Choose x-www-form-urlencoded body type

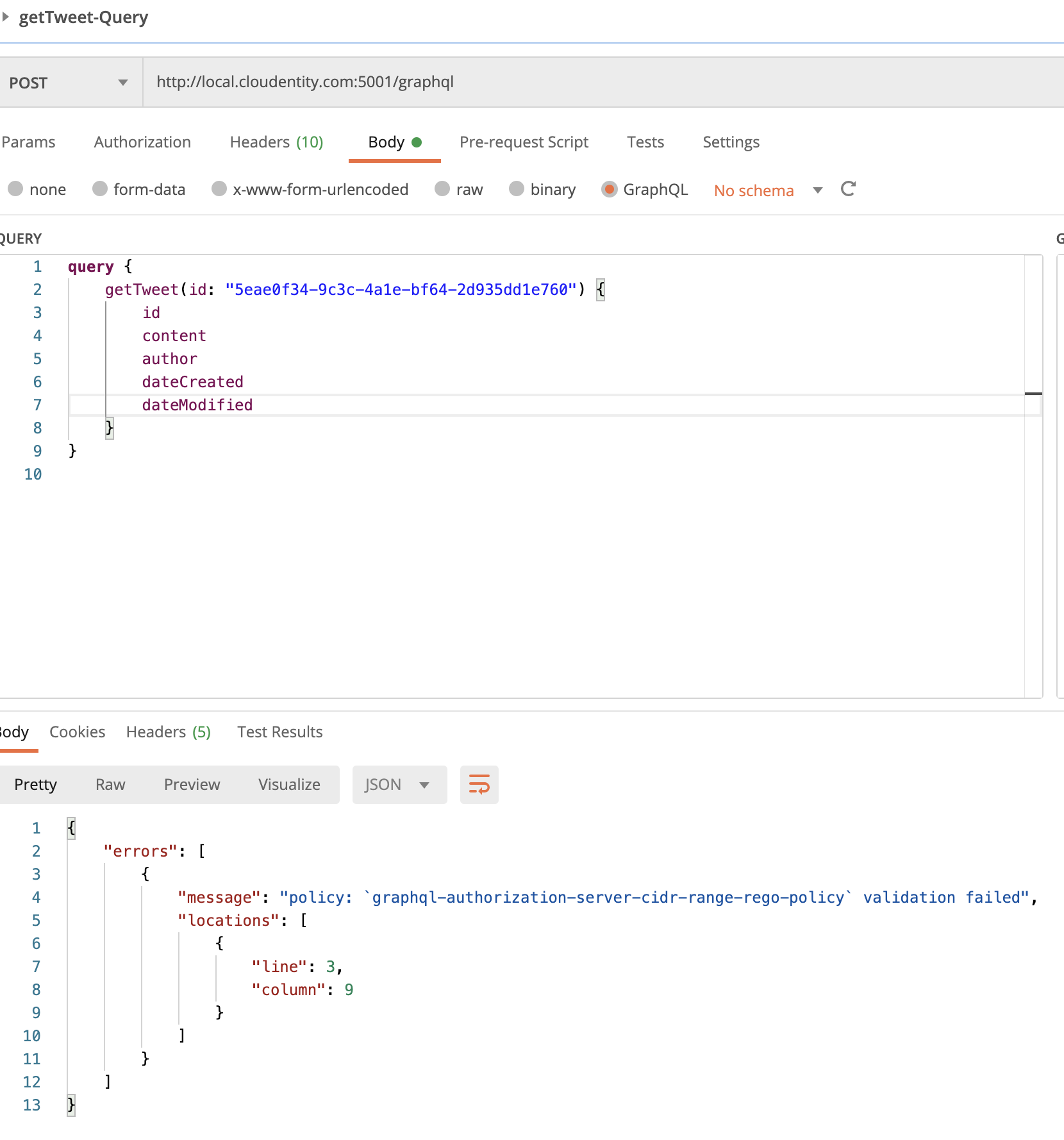pyautogui.click(x=219, y=189)
